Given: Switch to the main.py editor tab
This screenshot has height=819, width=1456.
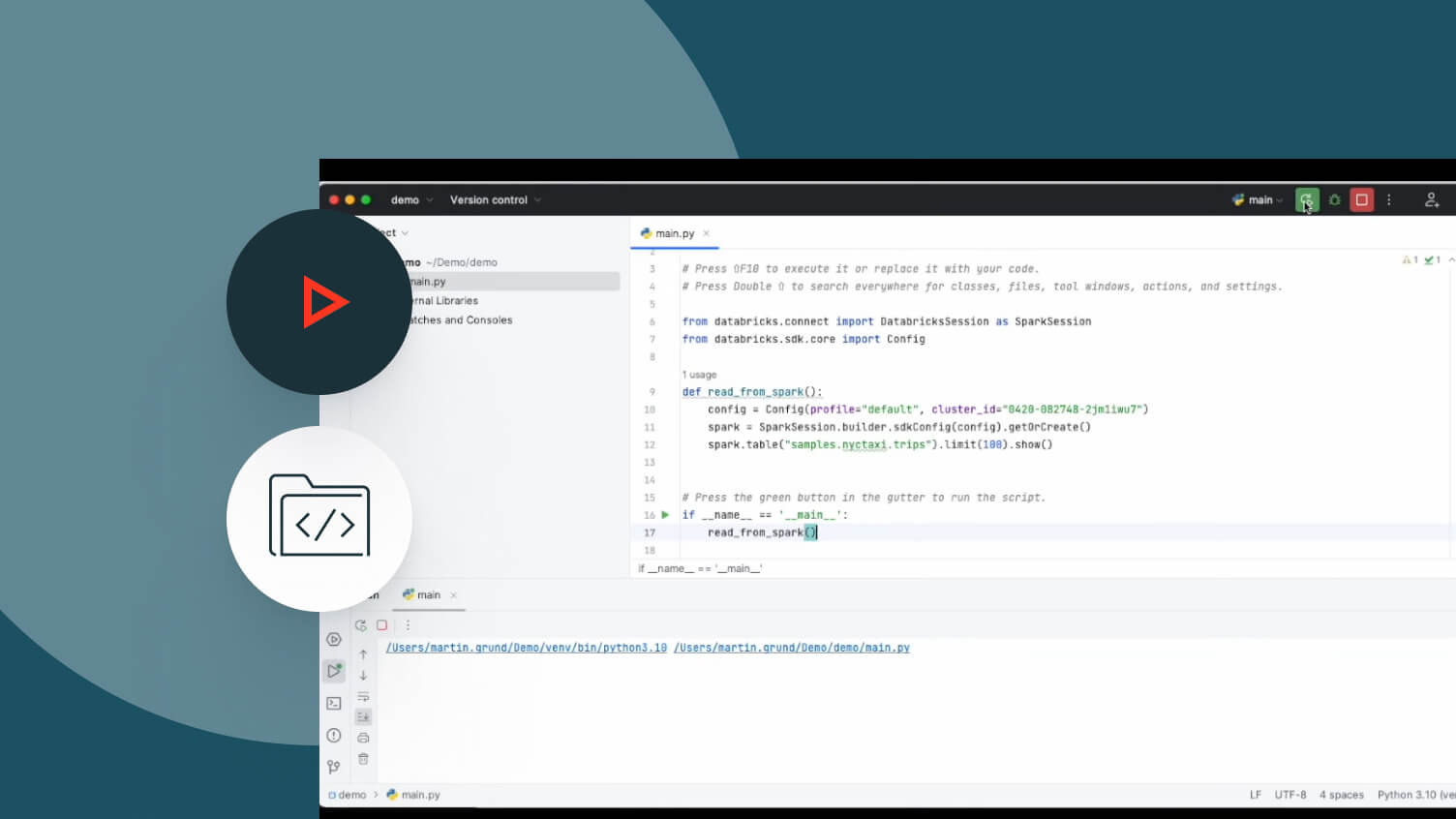Looking at the screenshot, I should coord(674,233).
